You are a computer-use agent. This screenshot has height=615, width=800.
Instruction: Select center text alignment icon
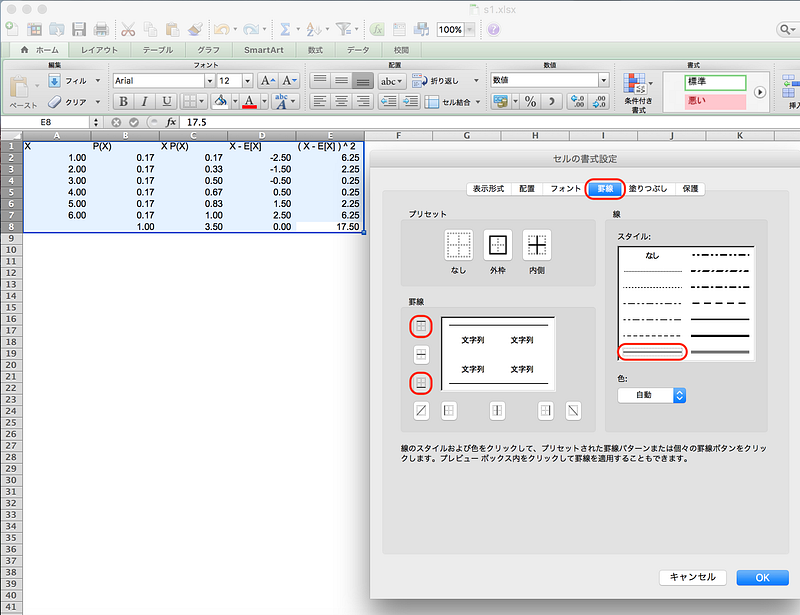click(341, 102)
